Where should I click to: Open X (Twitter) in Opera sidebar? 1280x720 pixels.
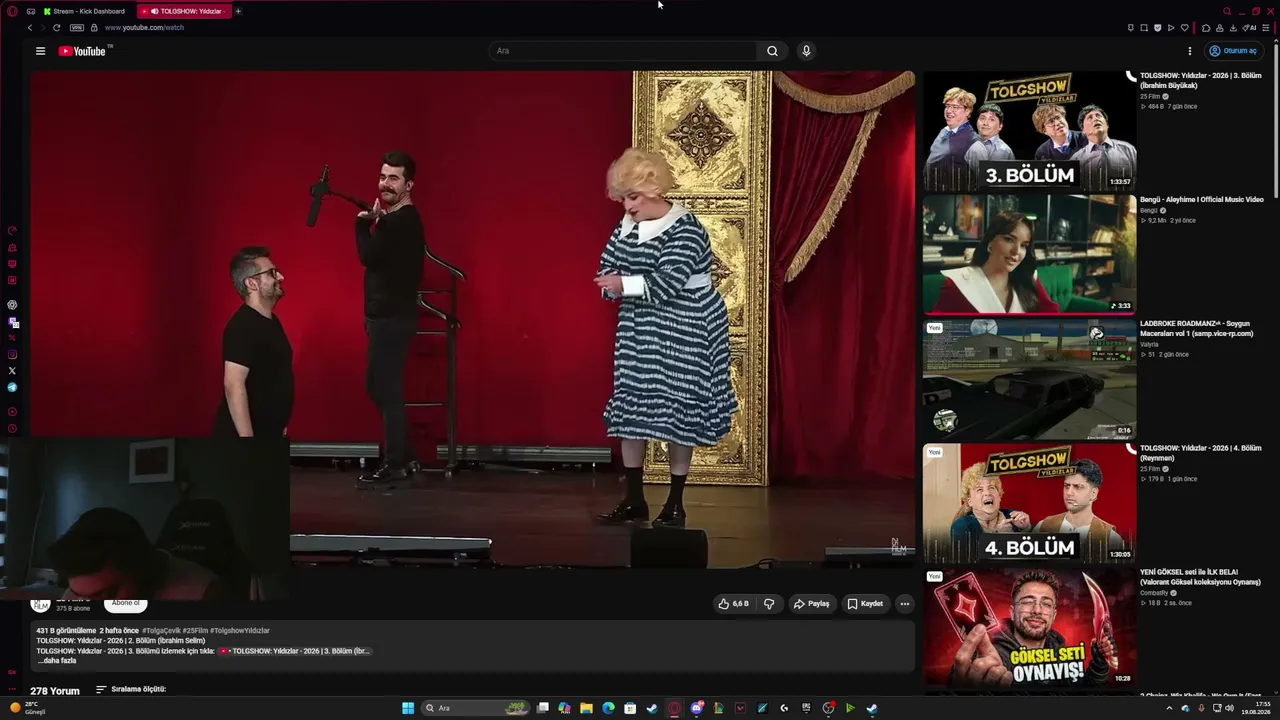(12, 371)
